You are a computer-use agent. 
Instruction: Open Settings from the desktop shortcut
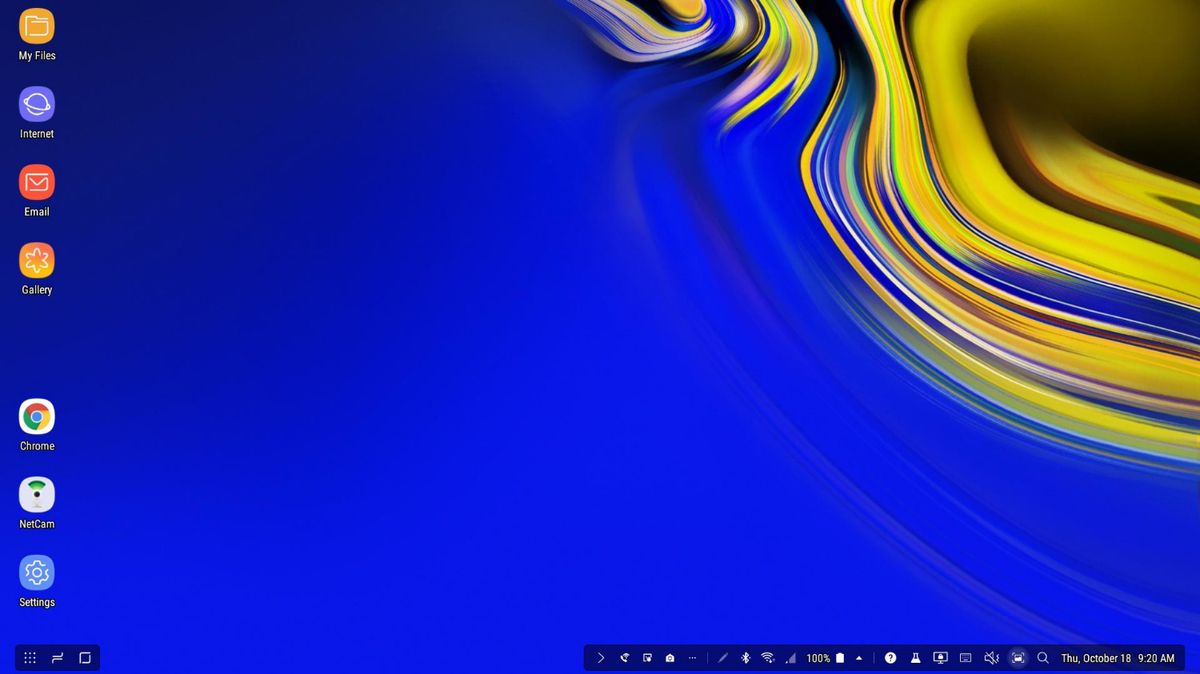point(36,572)
